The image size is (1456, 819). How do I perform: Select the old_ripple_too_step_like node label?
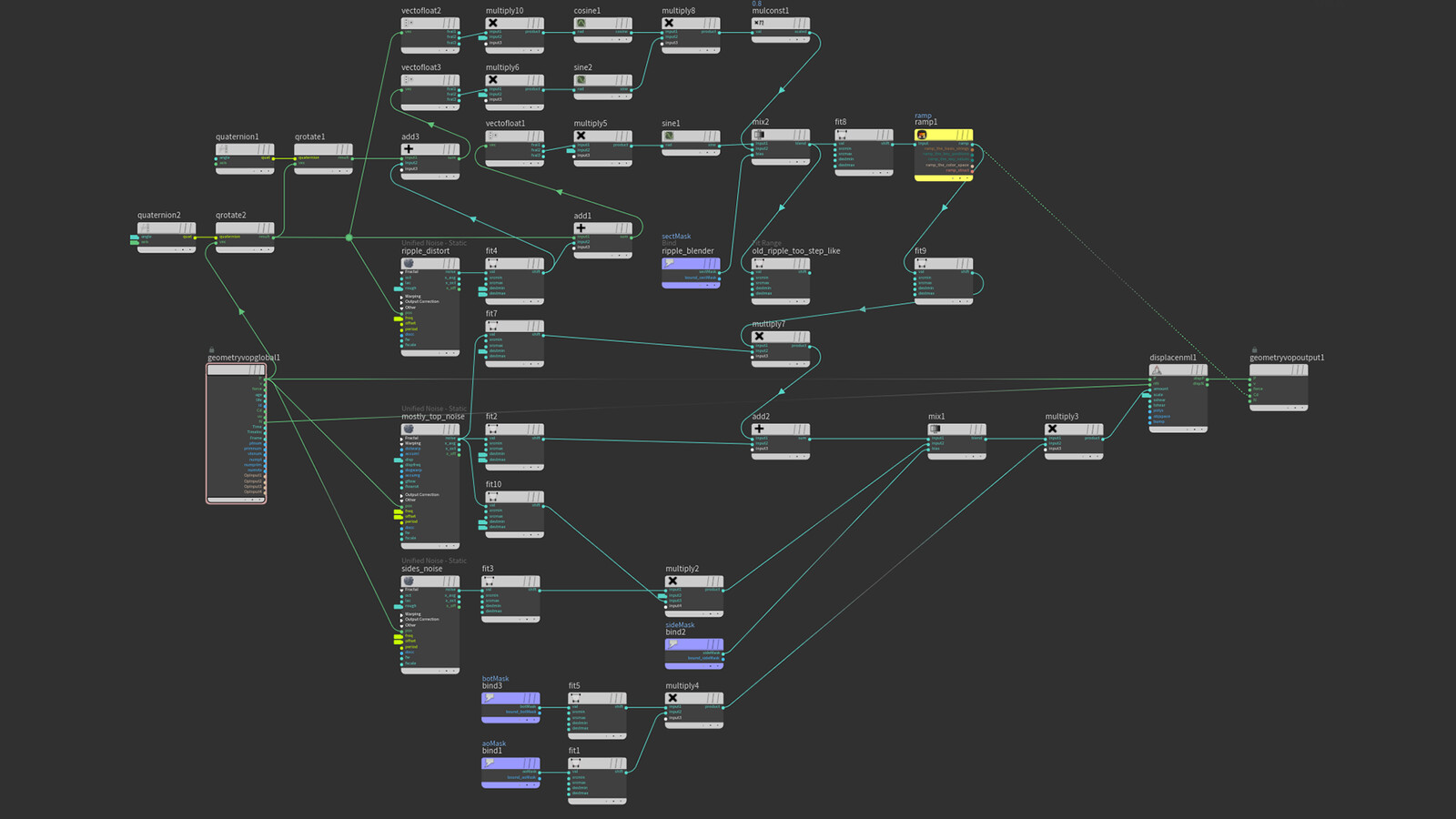pyautogui.click(x=796, y=251)
